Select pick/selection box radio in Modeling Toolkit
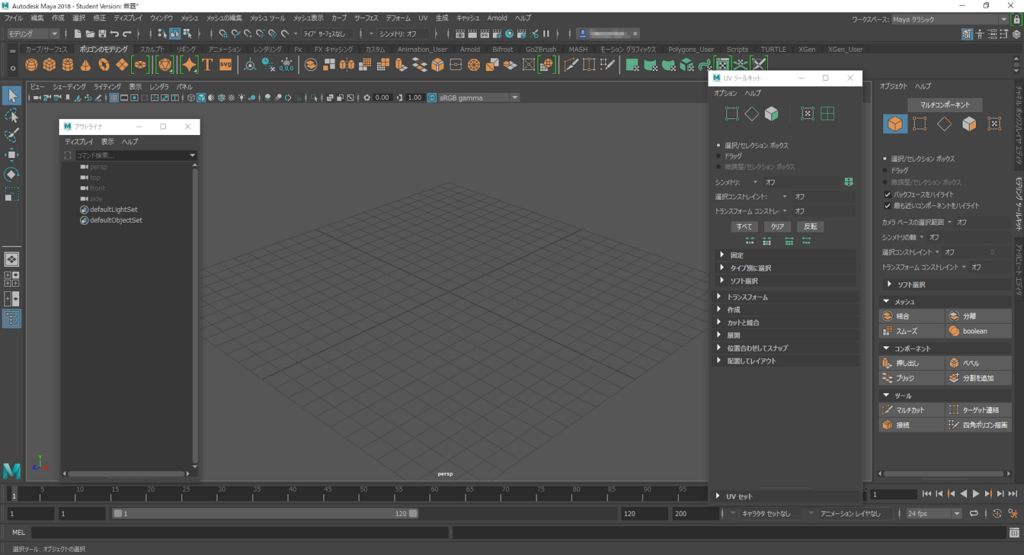The width and height of the screenshot is (1024, 555). [x=886, y=159]
